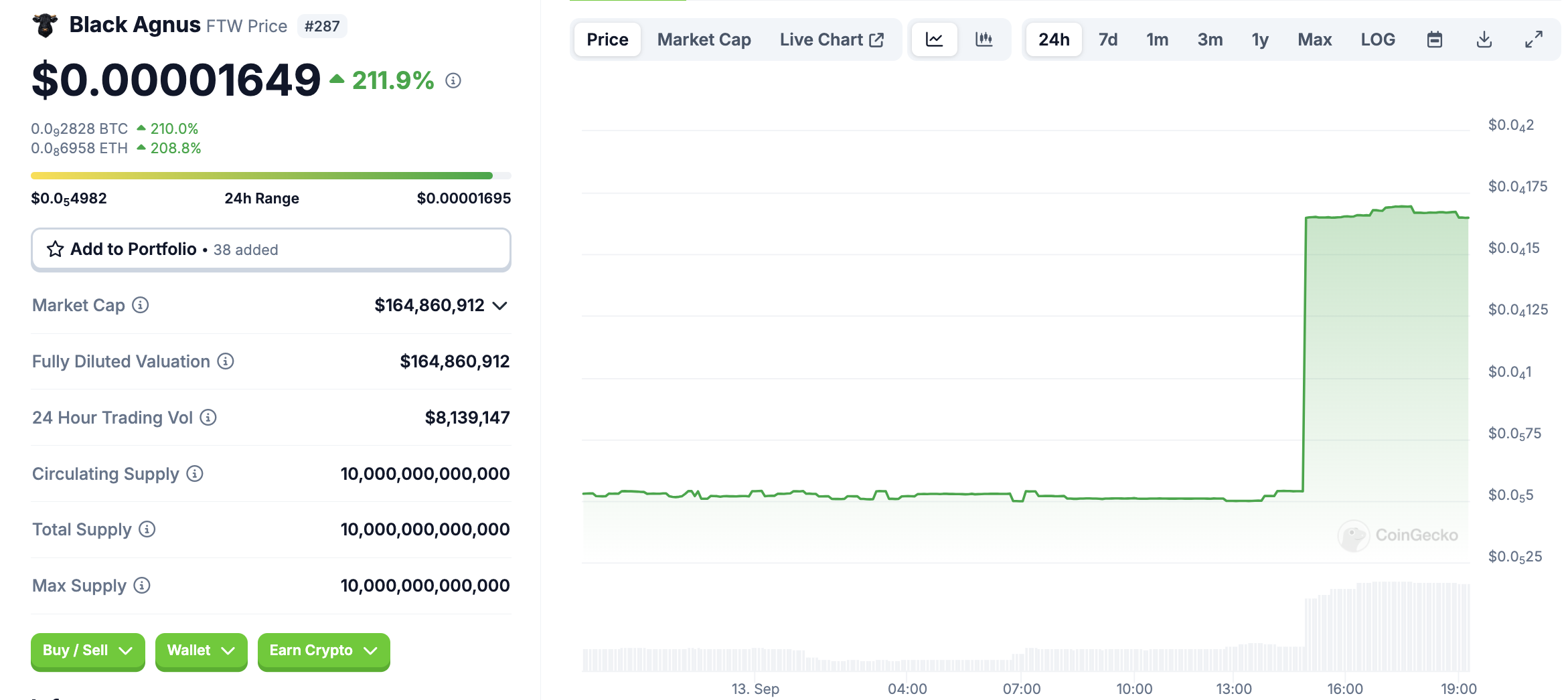Select the 7d time range
1568x700 pixels.
coord(1107,39)
